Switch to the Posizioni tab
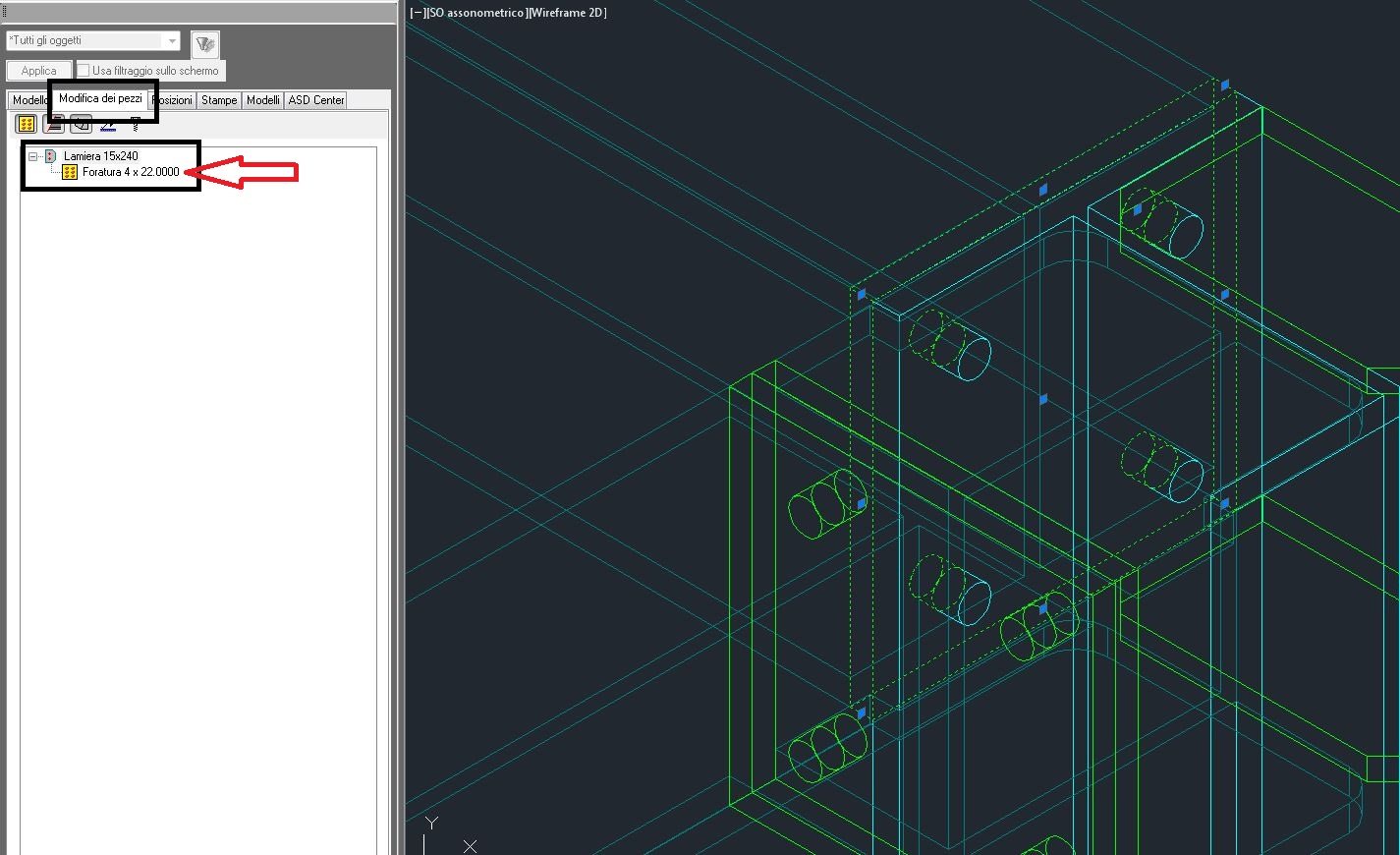Image resolution: width=1400 pixels, height=855 pixels. (x=172, y=100)
